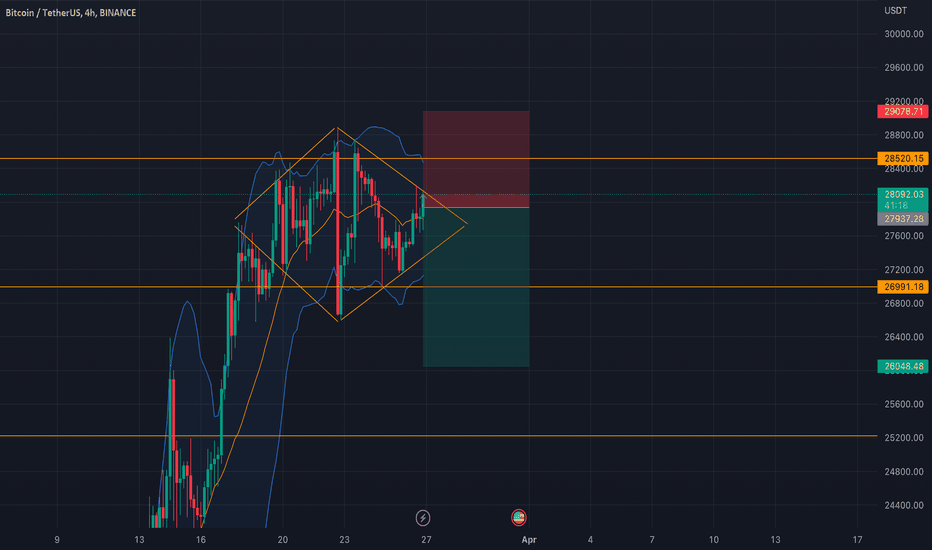Click the red 29078.71 stop-loss price label
This screenshot has height=550, width=932.
click(903, 112)
